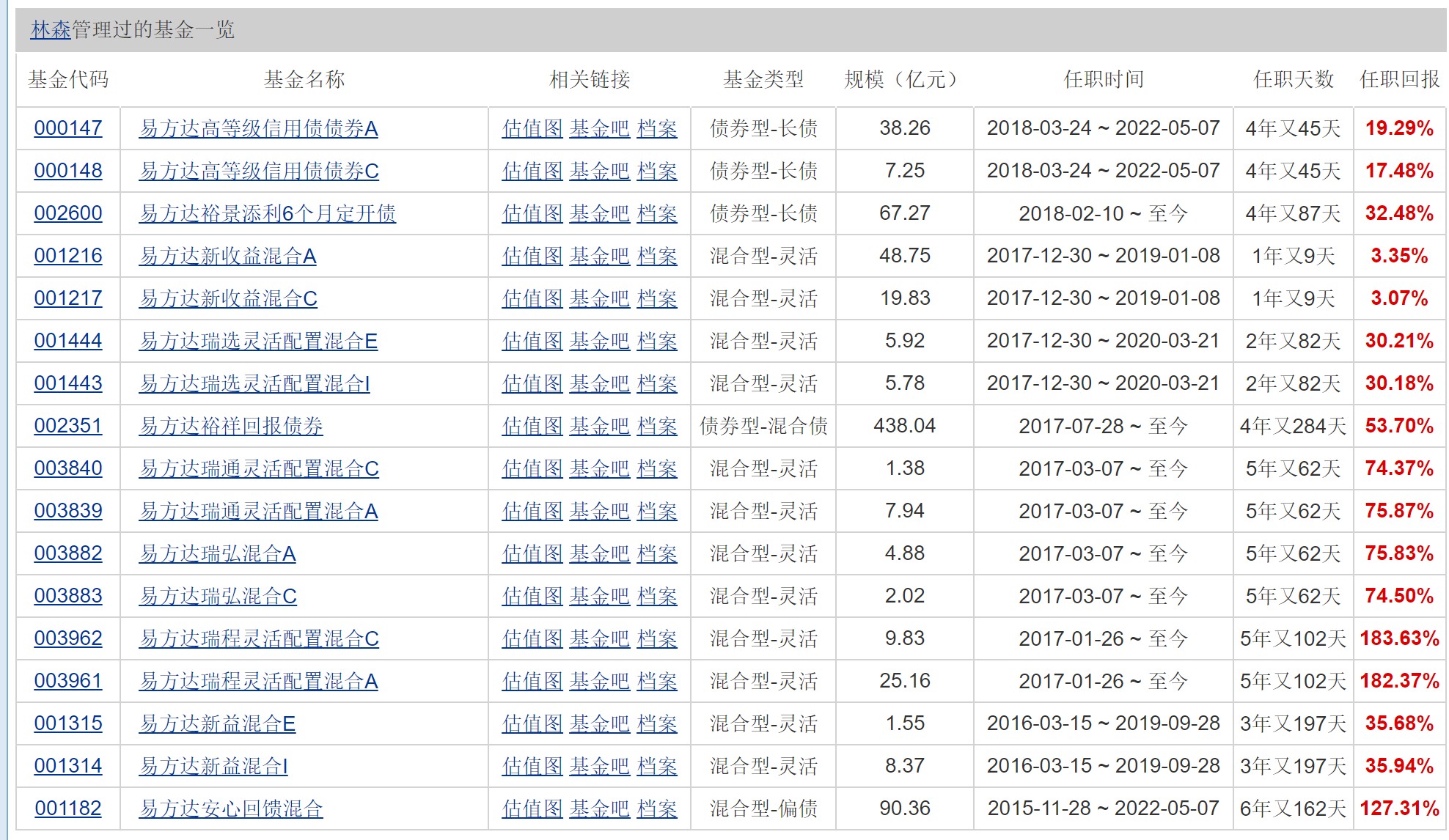Open 基金吧 for 易方达瑞通灵活配置混合C
This screenshot has height=840, width=1449.
600,468
